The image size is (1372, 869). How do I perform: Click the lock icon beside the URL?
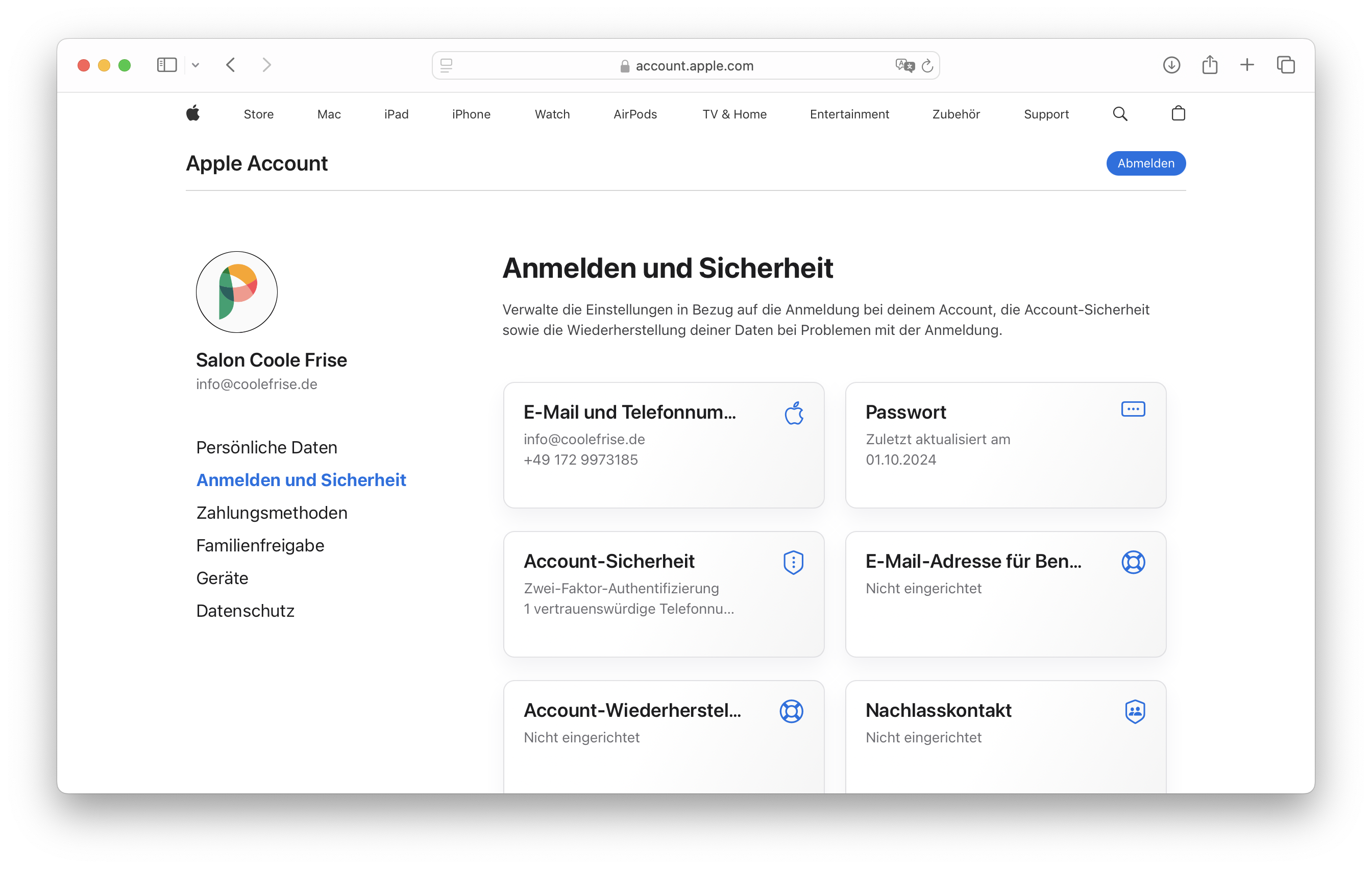point(624,66)
